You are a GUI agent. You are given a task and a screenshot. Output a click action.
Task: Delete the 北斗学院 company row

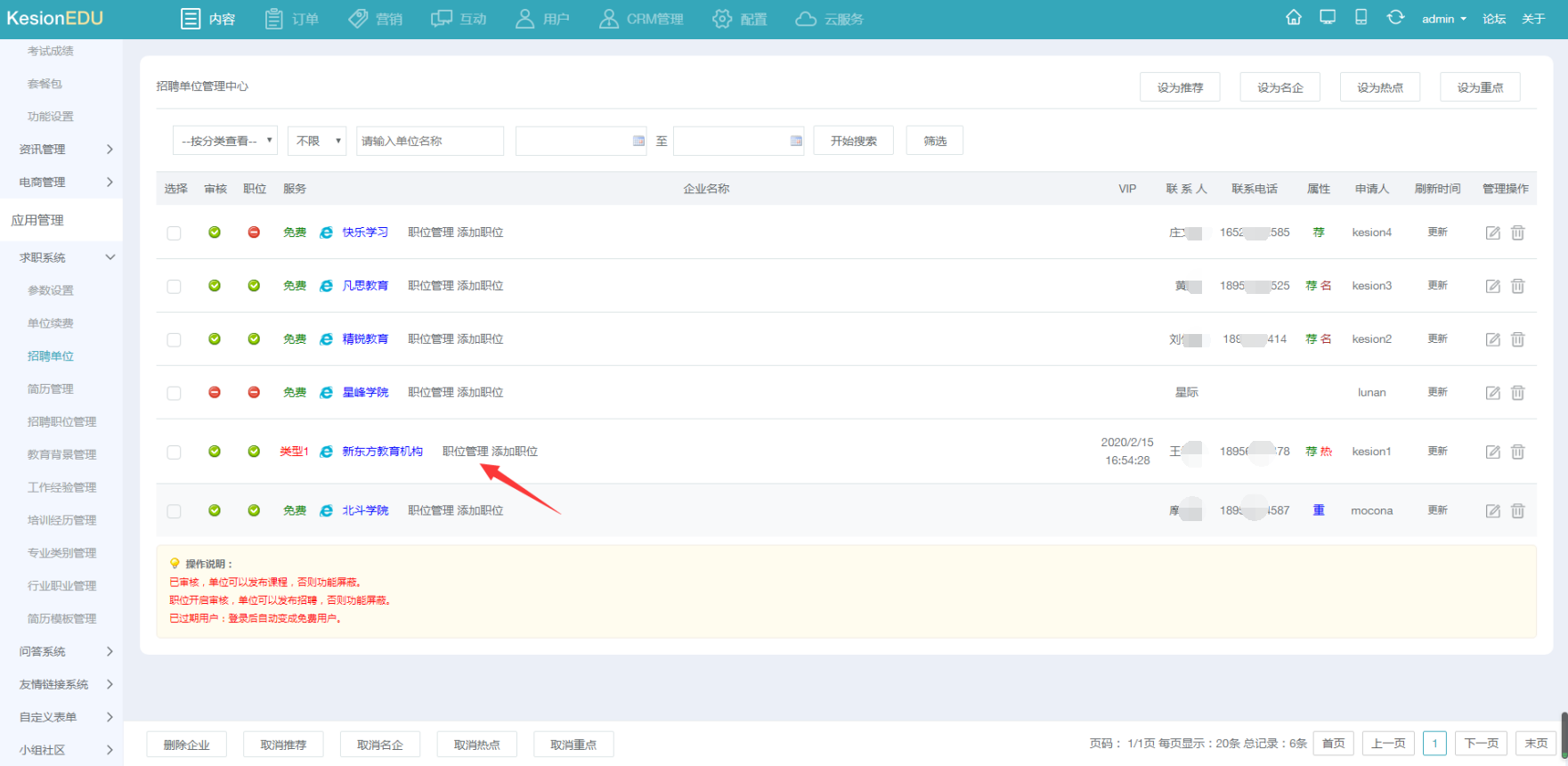[x=1518, y=510]
